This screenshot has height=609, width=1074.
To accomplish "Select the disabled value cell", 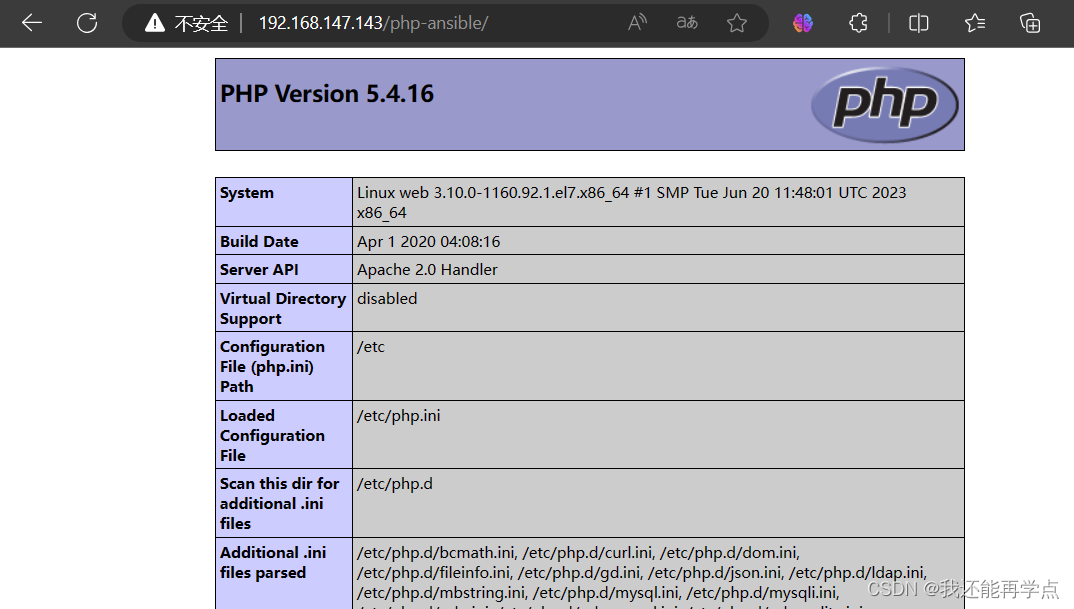I will (x=658, y=308).
